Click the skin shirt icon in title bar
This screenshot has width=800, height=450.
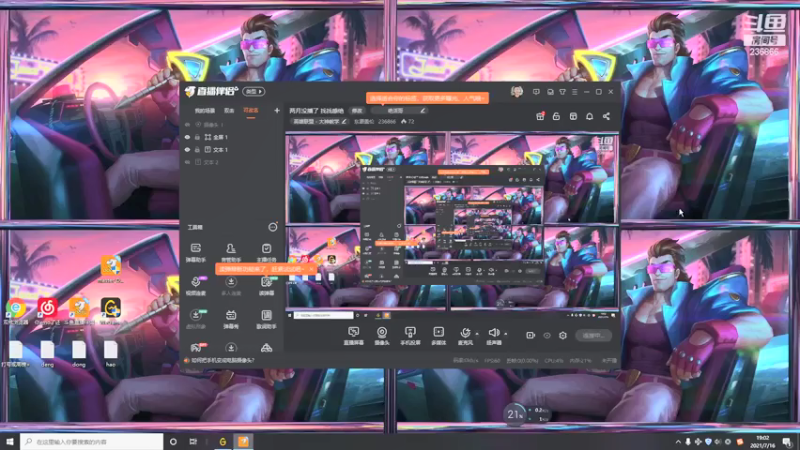click(562, 92)
